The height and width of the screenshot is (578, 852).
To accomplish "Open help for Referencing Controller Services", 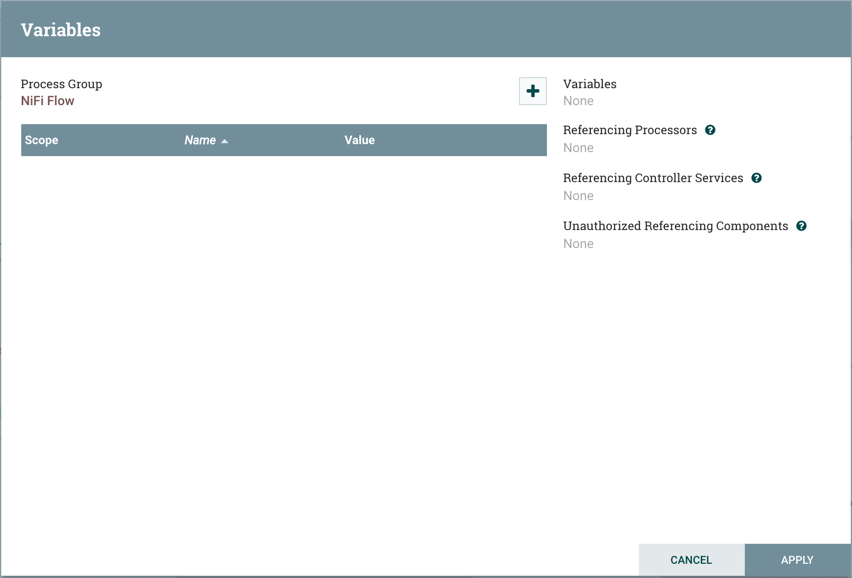I will (x=757, y=178).
